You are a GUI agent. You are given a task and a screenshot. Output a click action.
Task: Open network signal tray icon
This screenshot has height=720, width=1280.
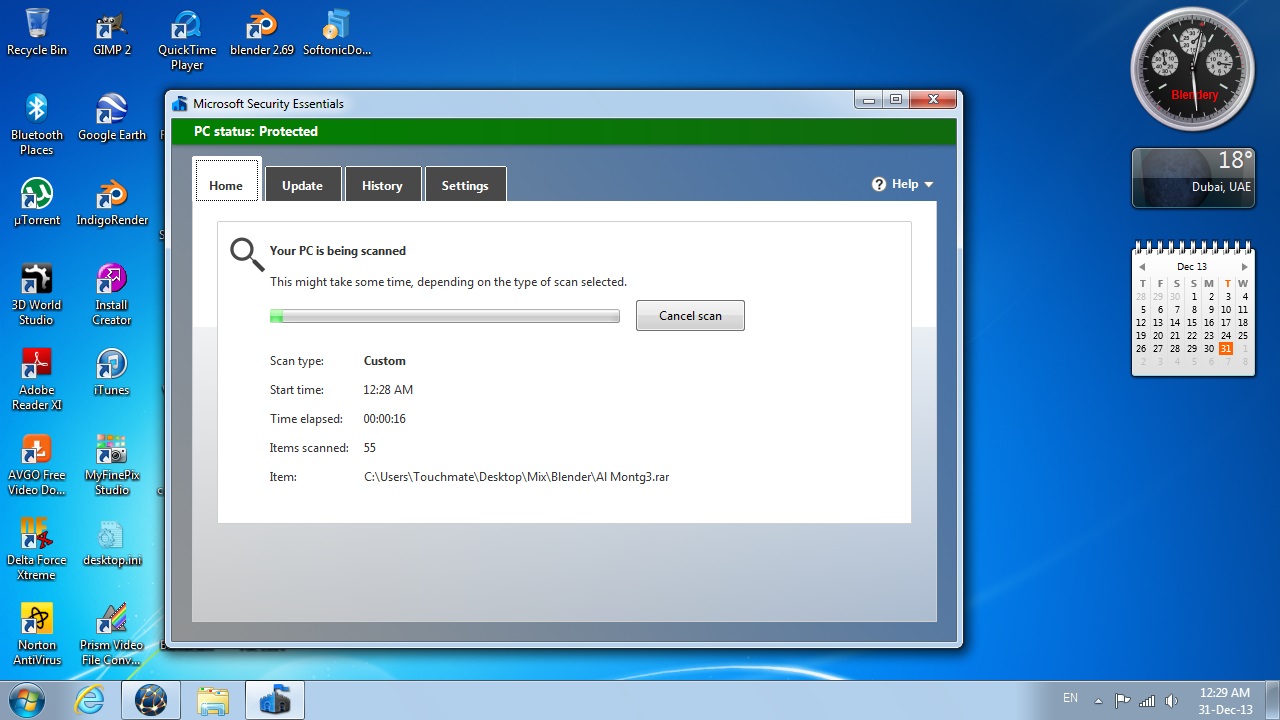point(1147,700)
